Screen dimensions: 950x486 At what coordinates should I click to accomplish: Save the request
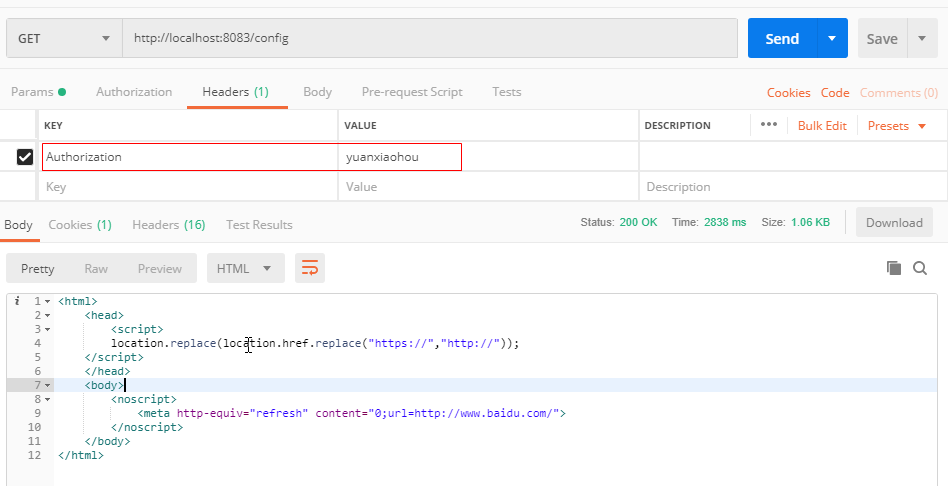[882, 38]
